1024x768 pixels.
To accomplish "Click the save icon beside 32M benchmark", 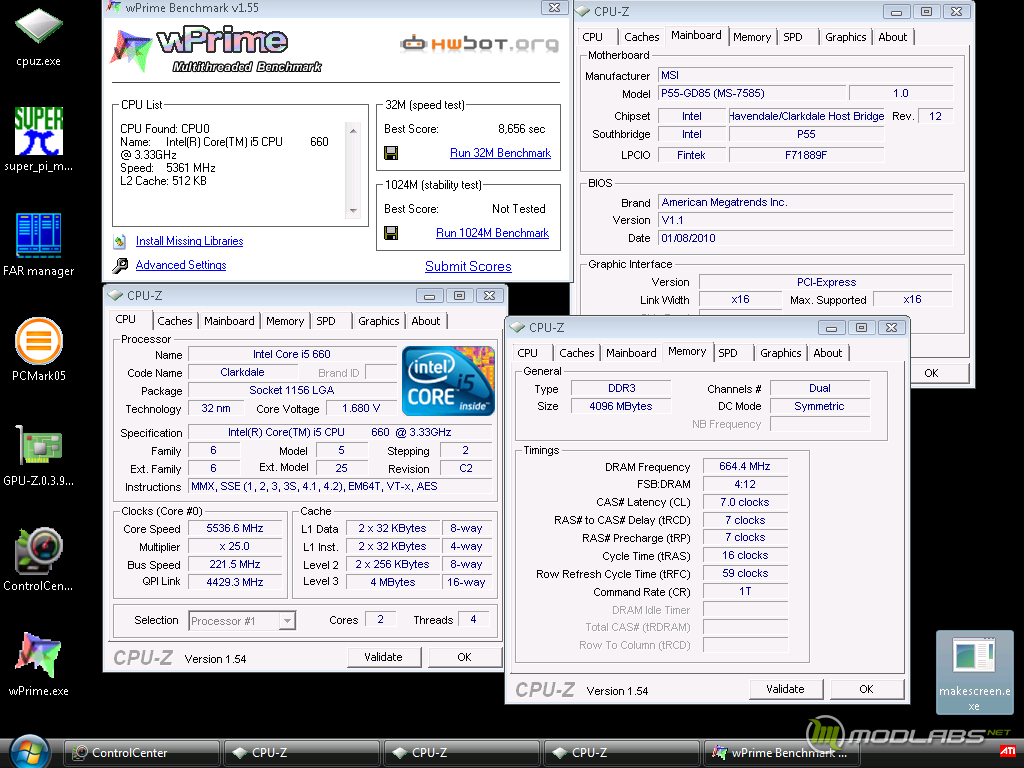I will click(391, 153).
